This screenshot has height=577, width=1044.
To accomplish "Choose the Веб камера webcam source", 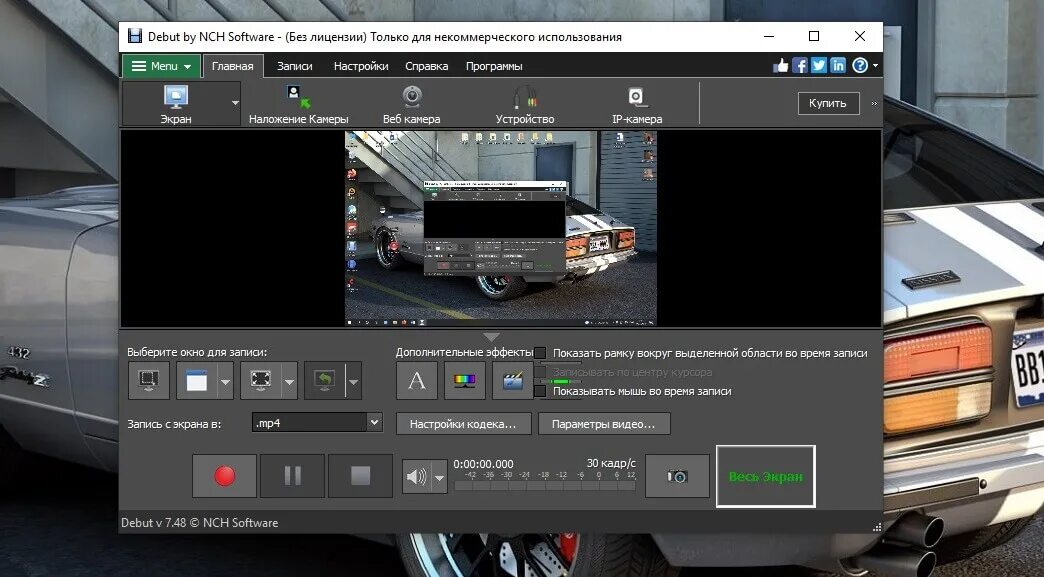I will coord(411,104).
